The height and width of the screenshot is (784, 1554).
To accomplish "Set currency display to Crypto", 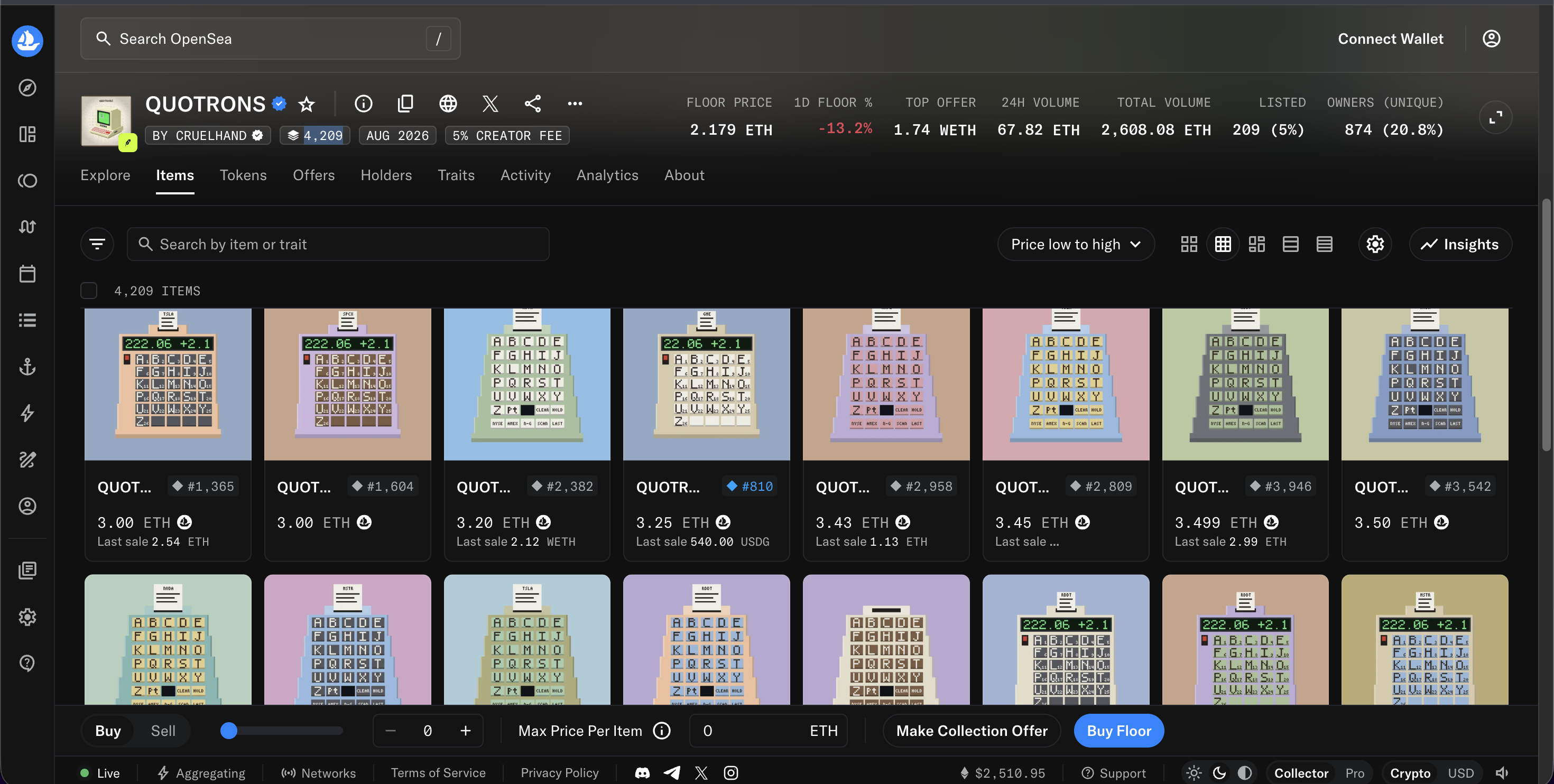I will 1410,773.
